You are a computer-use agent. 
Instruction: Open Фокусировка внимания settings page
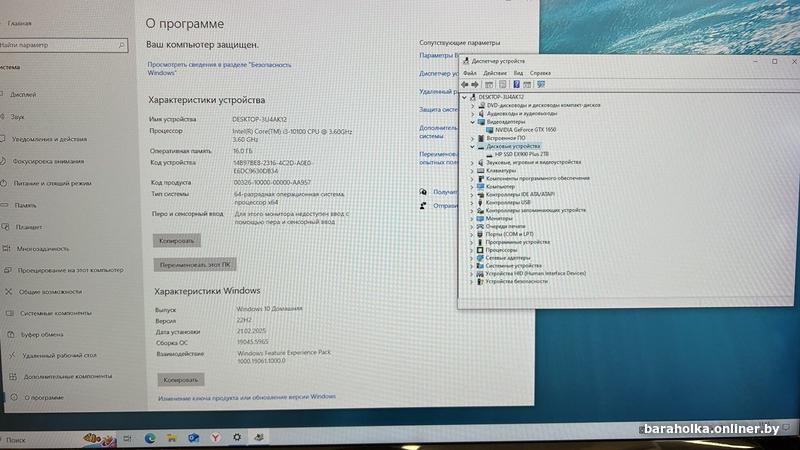pos(48,161)
